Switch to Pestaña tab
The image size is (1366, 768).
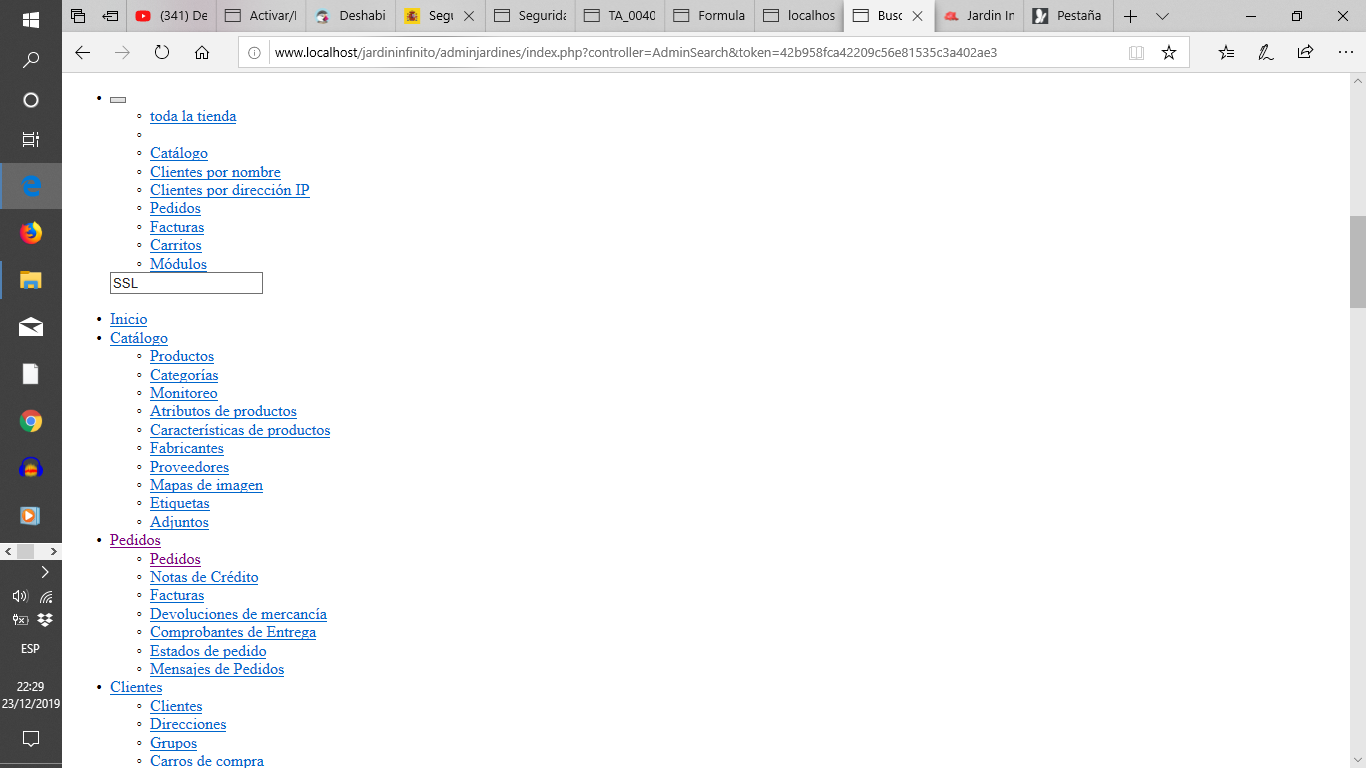pos(1070,16)
